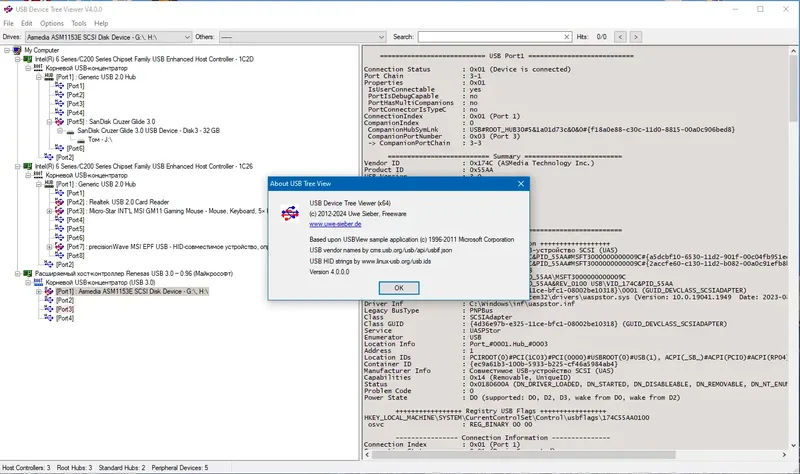The image size is (800, 474).
Task: Click the precisionWave MSI EPF USB device icon
Action: [x=60, y=246]
